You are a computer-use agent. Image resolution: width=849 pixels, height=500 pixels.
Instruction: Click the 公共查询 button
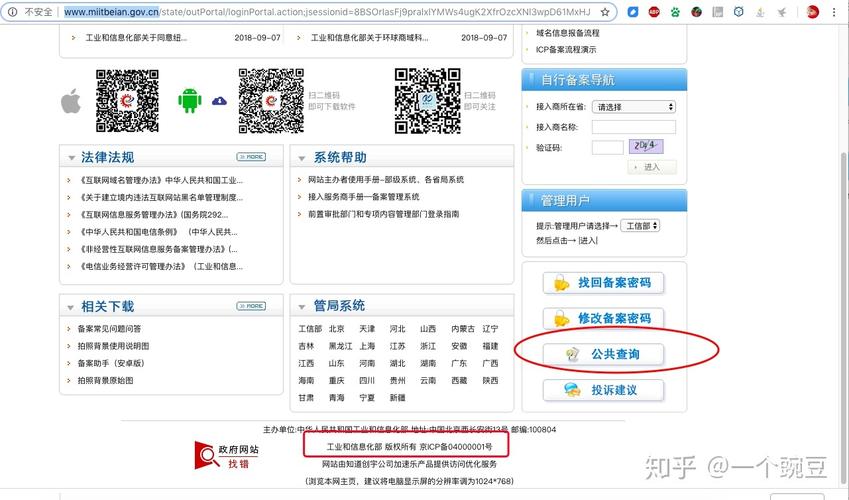(x=603, y=354)
